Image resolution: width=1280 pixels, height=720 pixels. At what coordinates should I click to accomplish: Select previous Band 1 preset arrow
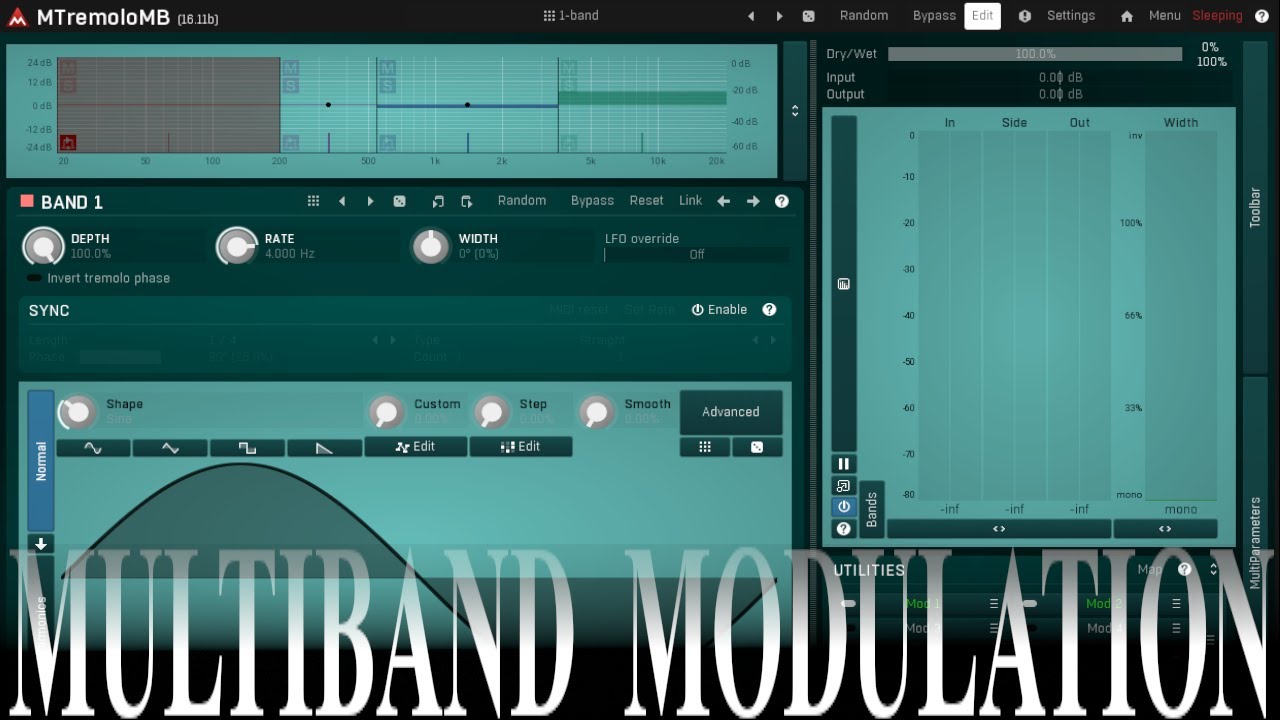[342, 201]
